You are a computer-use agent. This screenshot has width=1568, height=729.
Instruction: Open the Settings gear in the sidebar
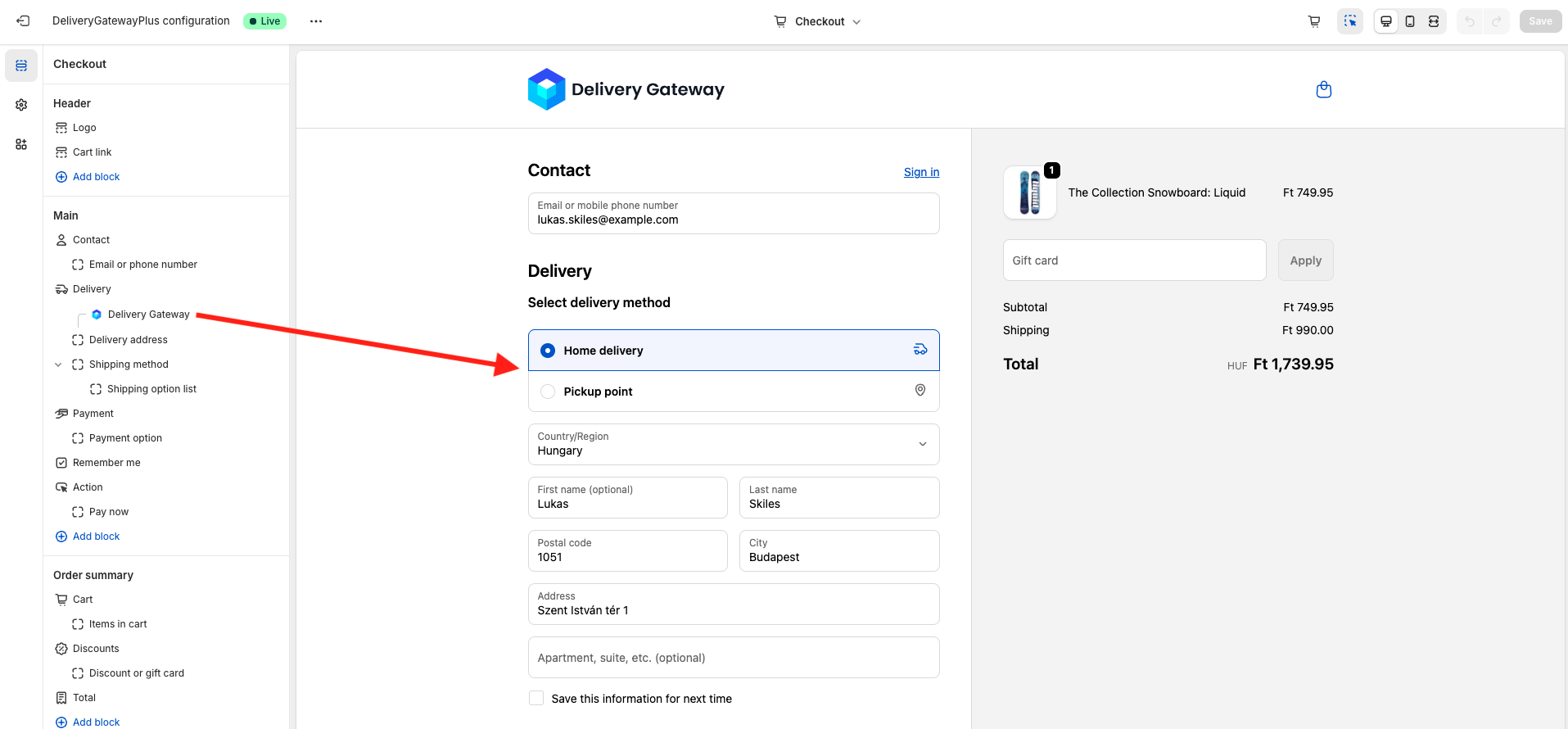[21, 105]
